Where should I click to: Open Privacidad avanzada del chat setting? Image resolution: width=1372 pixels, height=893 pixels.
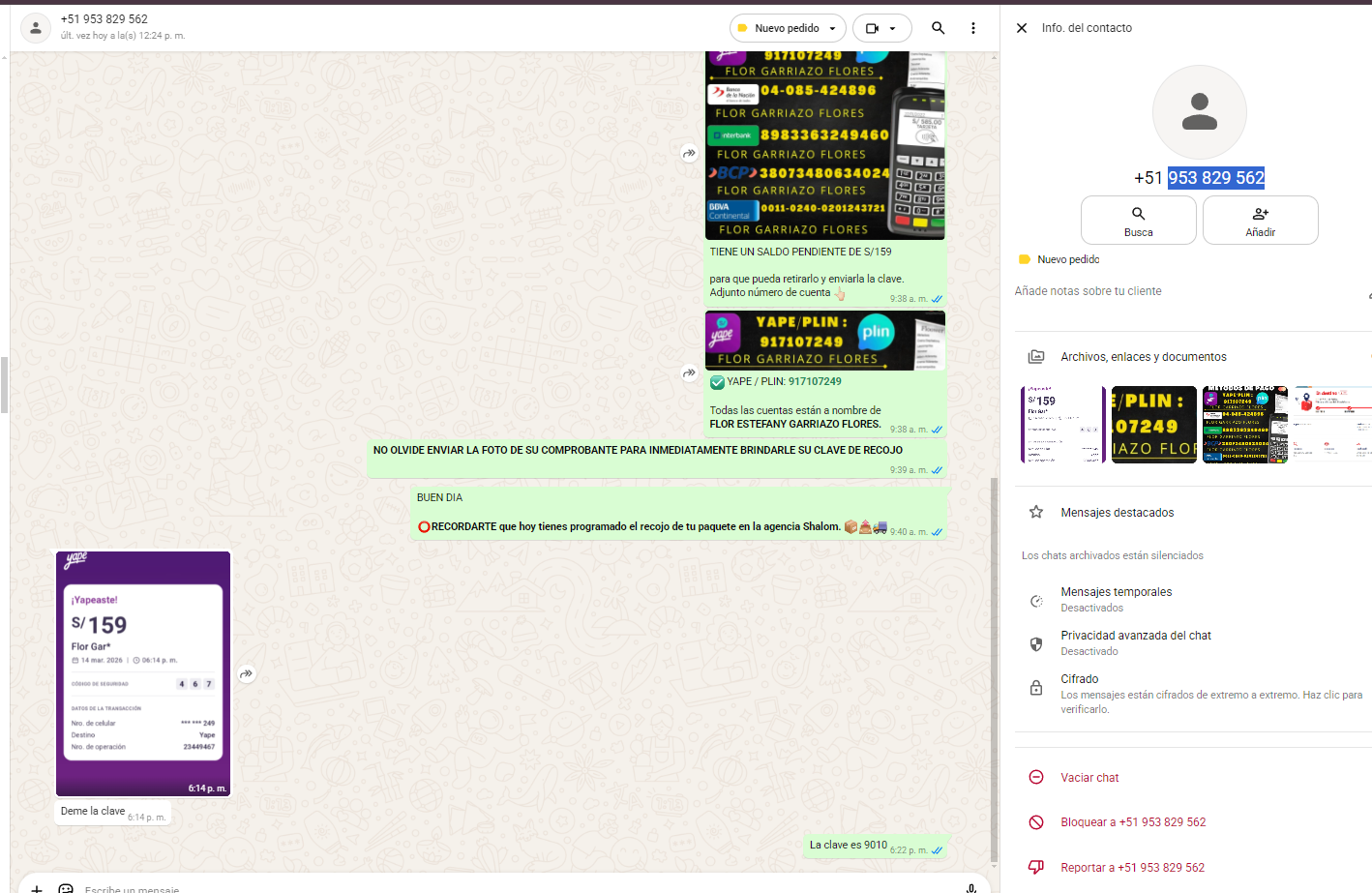click(x=1135, y=642)
